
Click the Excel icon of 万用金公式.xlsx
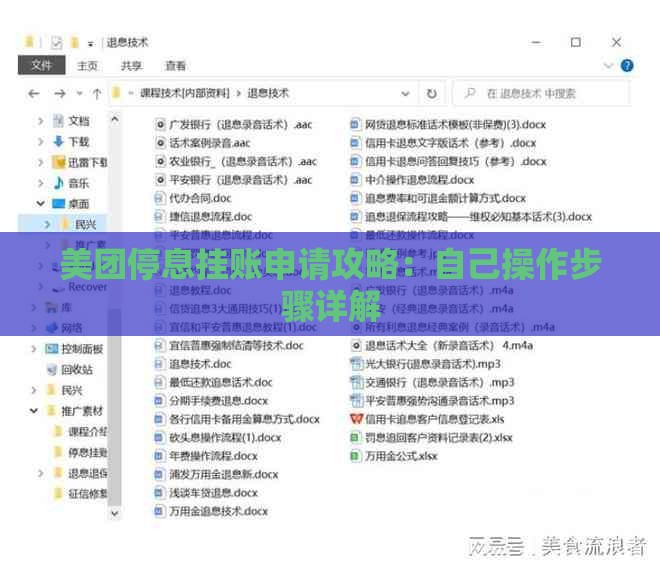click(355, 456)
